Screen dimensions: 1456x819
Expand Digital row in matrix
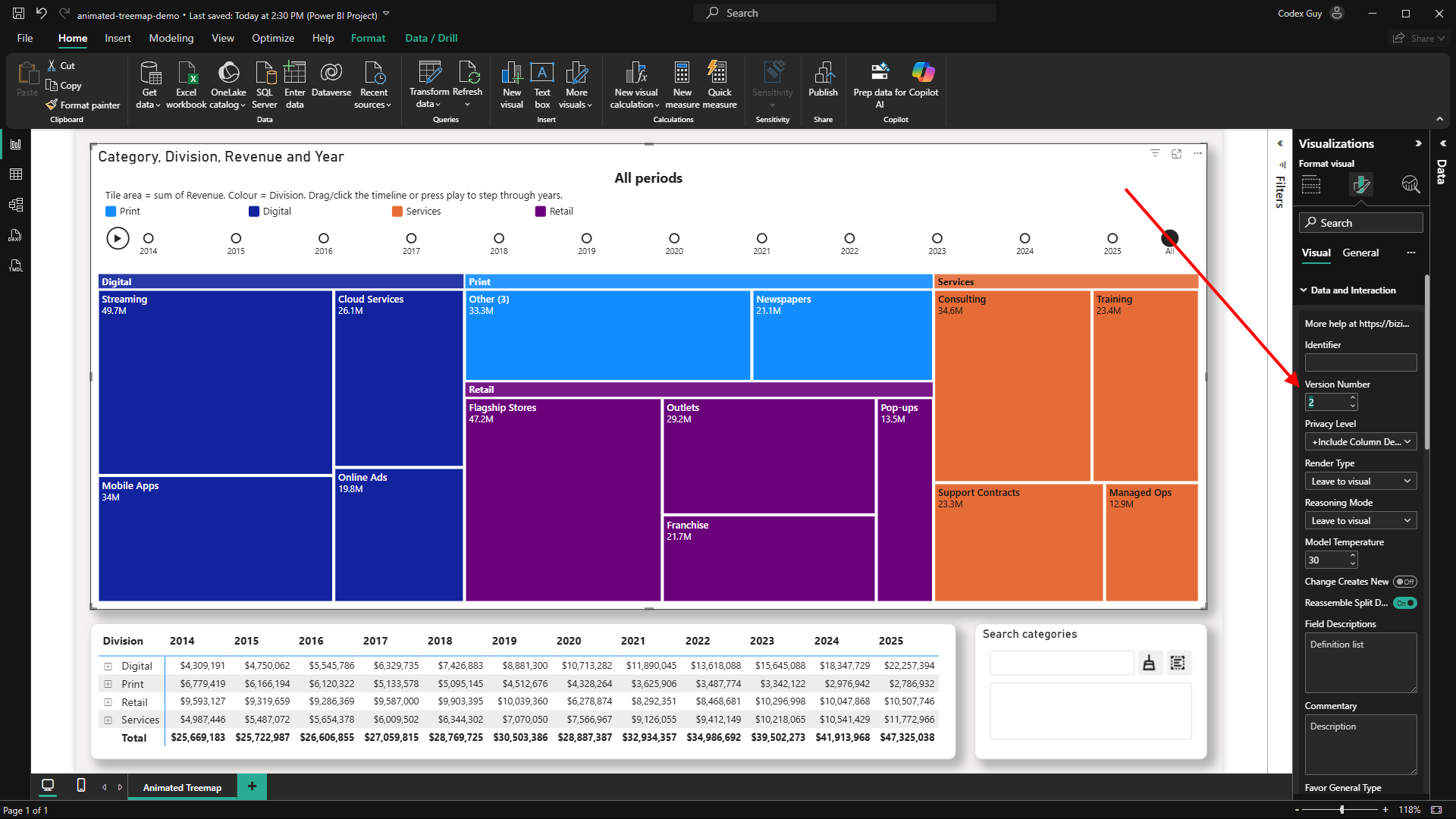tap(108, 667)
